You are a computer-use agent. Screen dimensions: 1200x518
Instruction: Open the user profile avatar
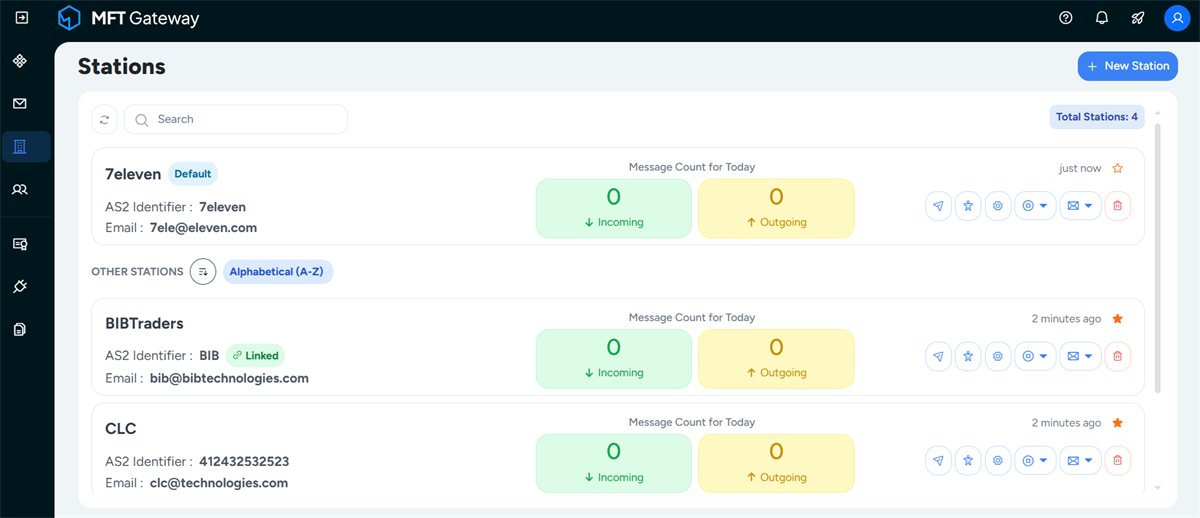click(x=1177, y=18)
